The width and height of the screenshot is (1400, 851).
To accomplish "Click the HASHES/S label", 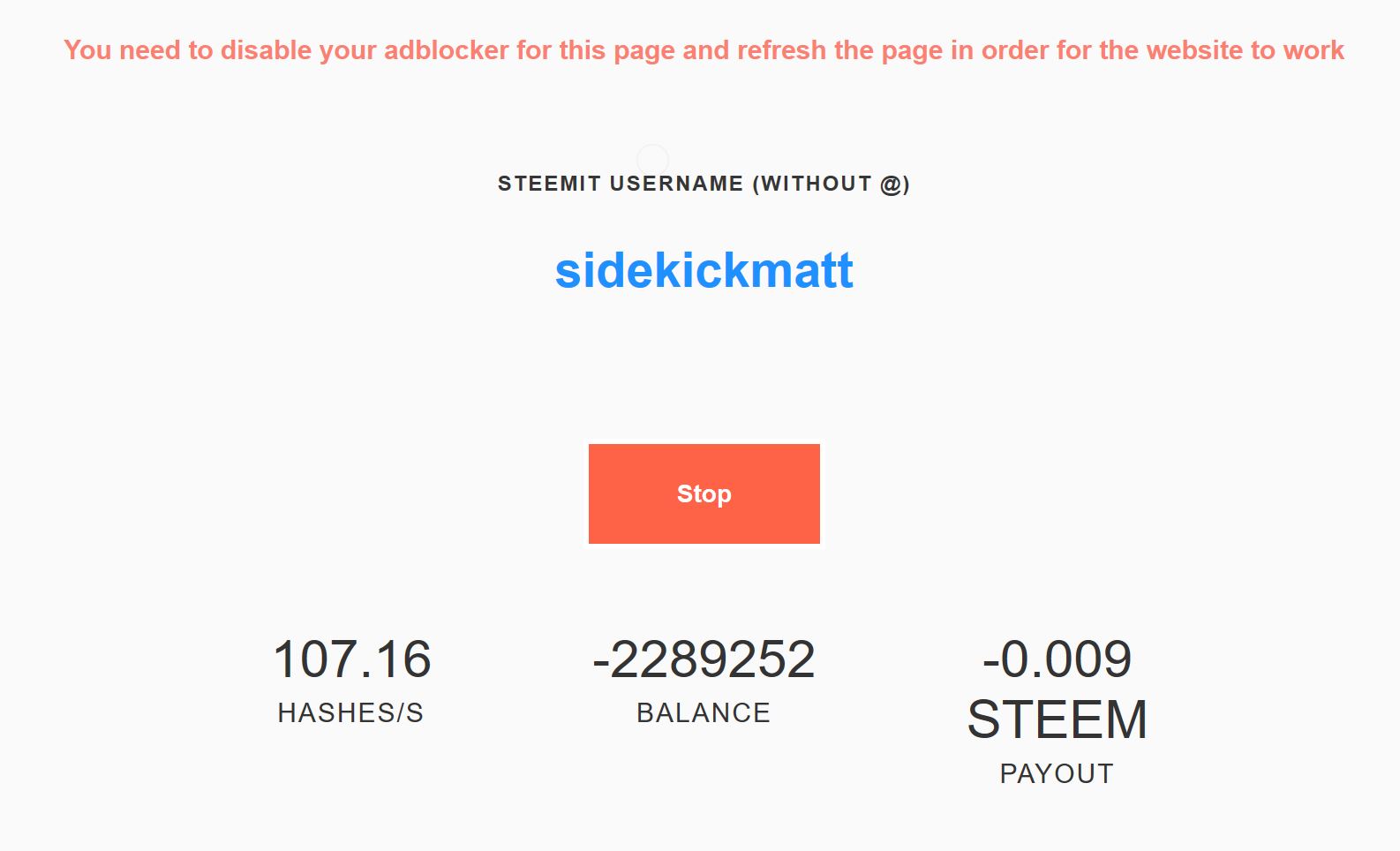I will click(x=350, y=713).
